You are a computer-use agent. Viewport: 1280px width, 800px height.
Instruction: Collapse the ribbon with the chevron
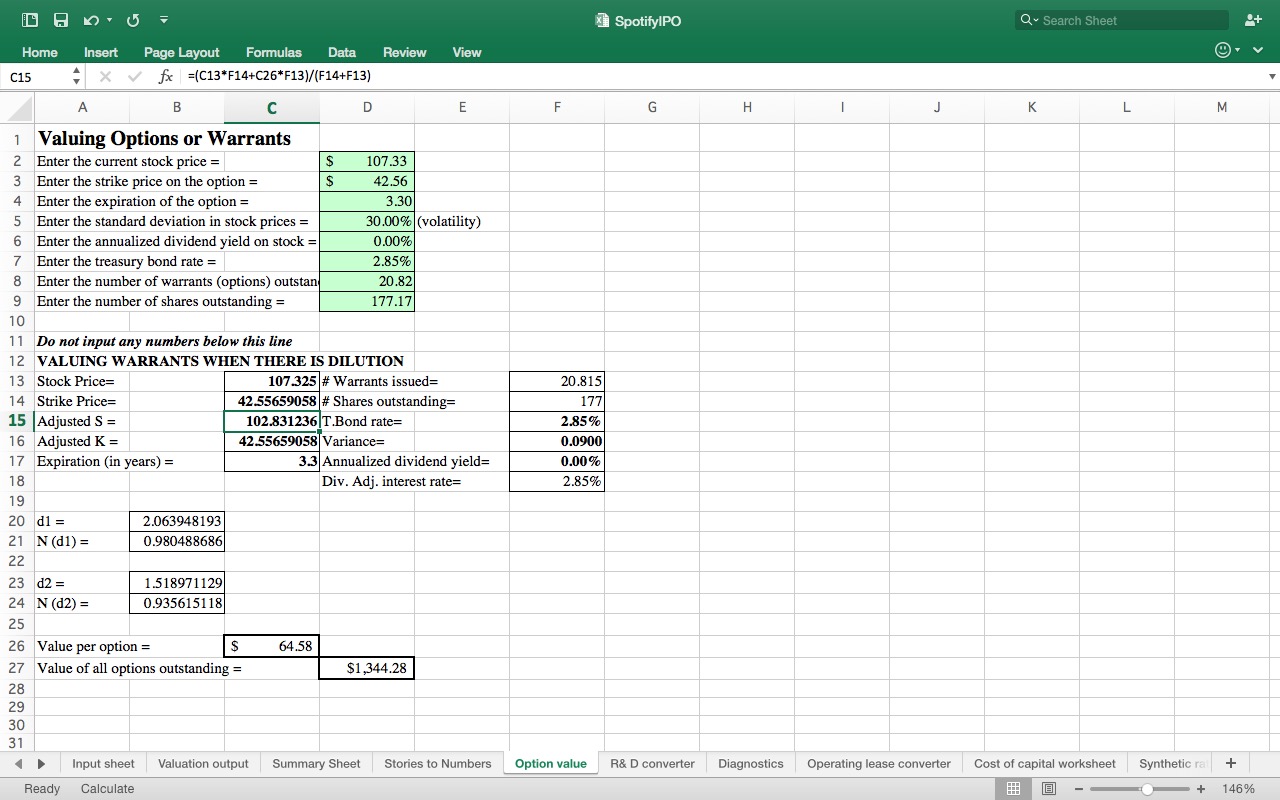click(1258, 49)
